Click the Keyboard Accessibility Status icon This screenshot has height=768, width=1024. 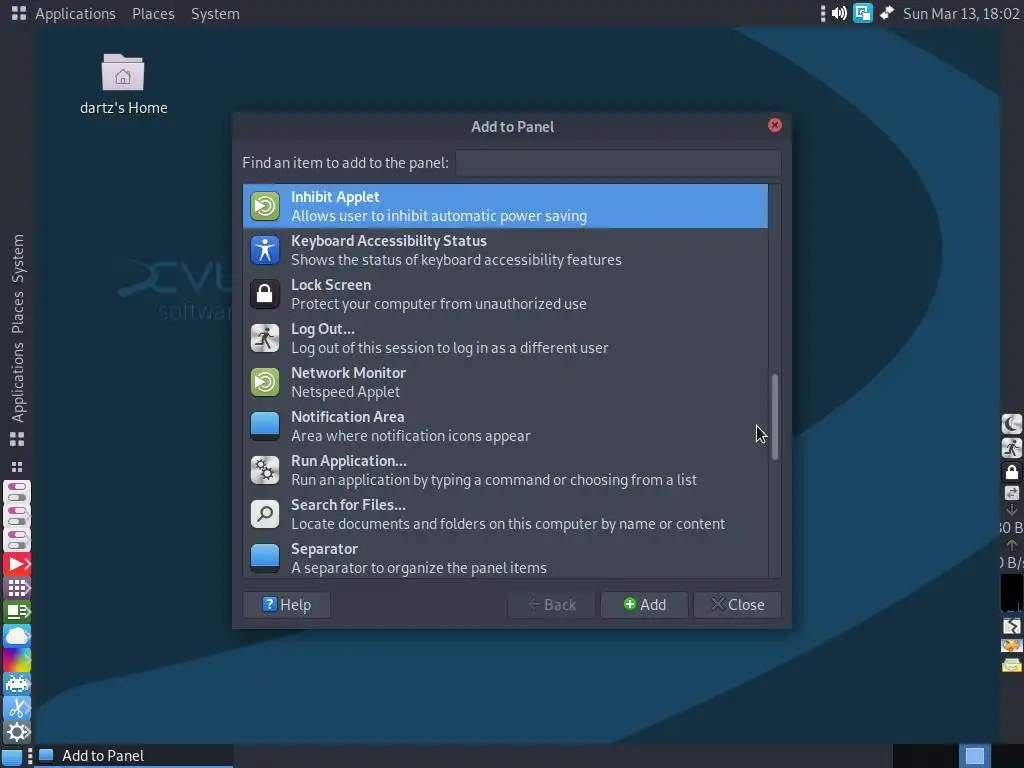(x=264, y=250)
